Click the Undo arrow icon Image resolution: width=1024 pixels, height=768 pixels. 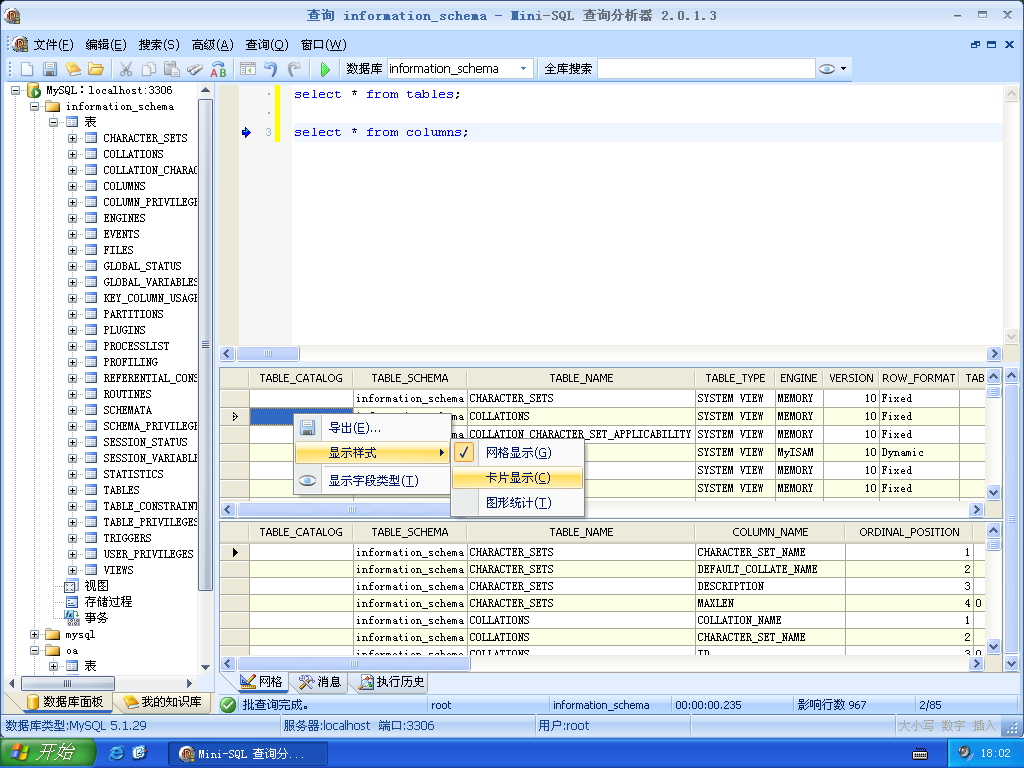[271, 69]
